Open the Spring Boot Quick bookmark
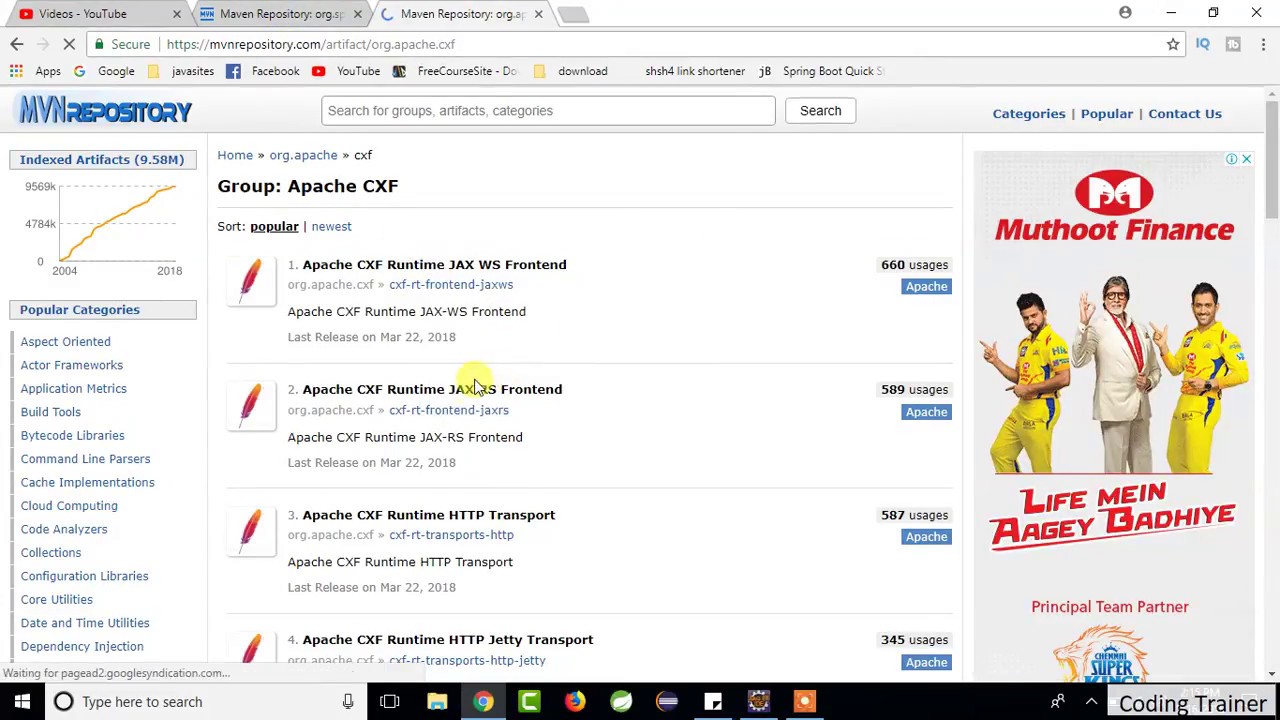 click(824, 71)
